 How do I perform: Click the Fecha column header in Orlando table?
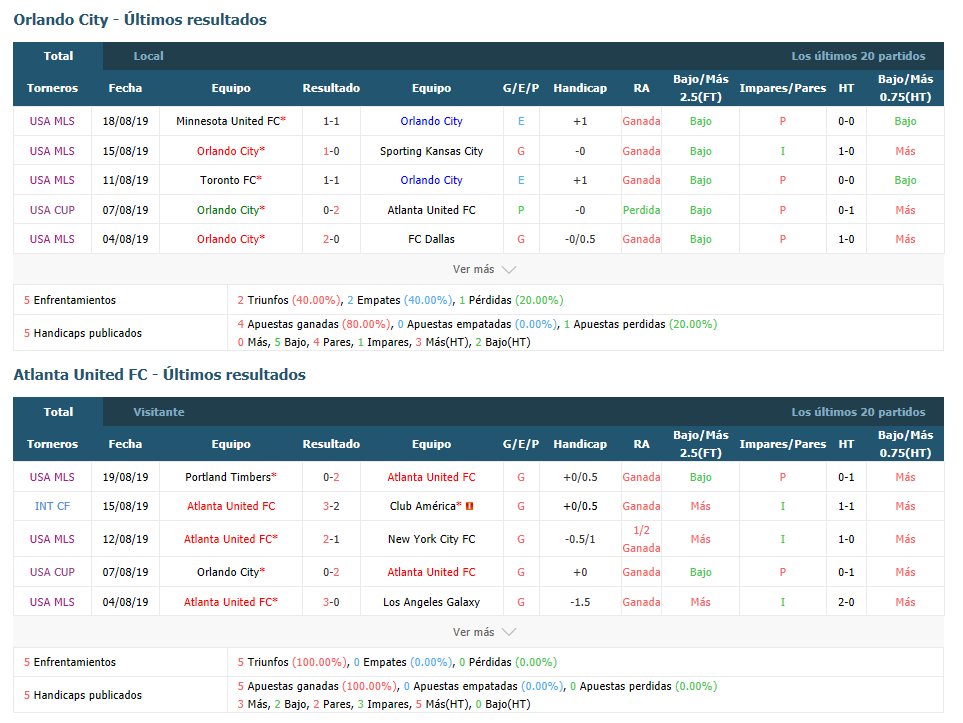click(x=125, y=88)
